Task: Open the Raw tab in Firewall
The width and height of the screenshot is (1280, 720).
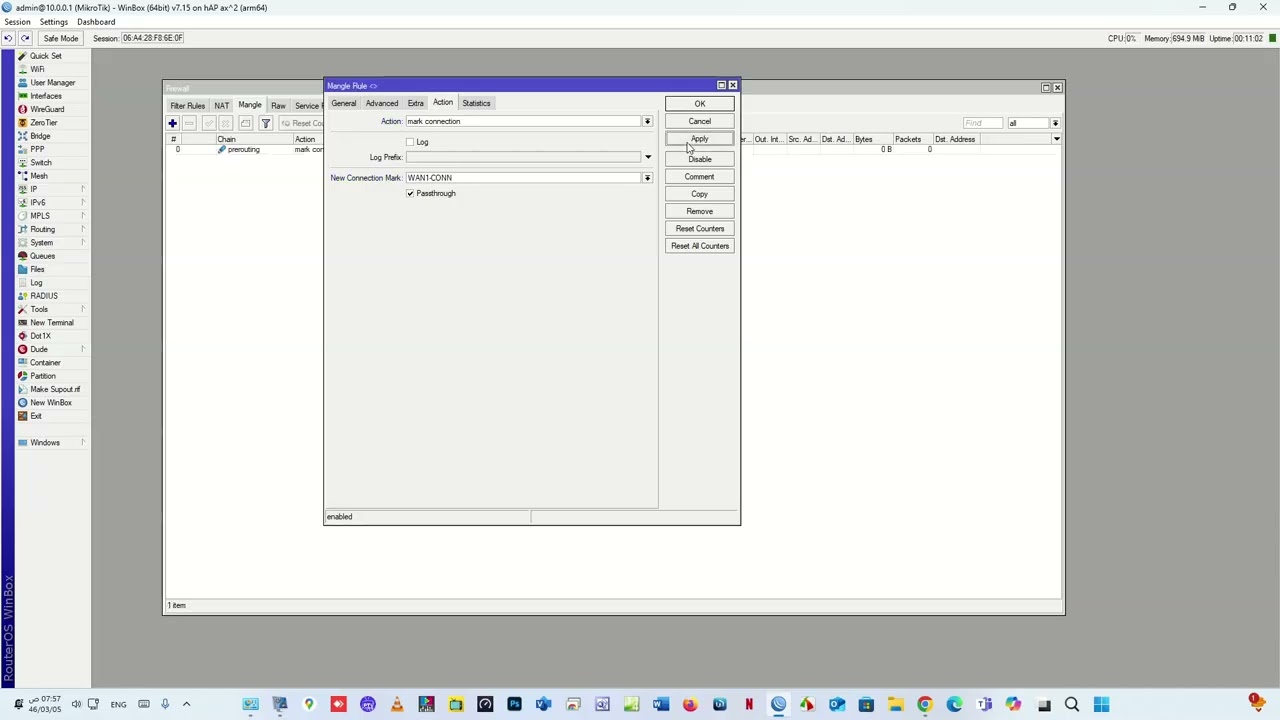Action: coord(278,106)
